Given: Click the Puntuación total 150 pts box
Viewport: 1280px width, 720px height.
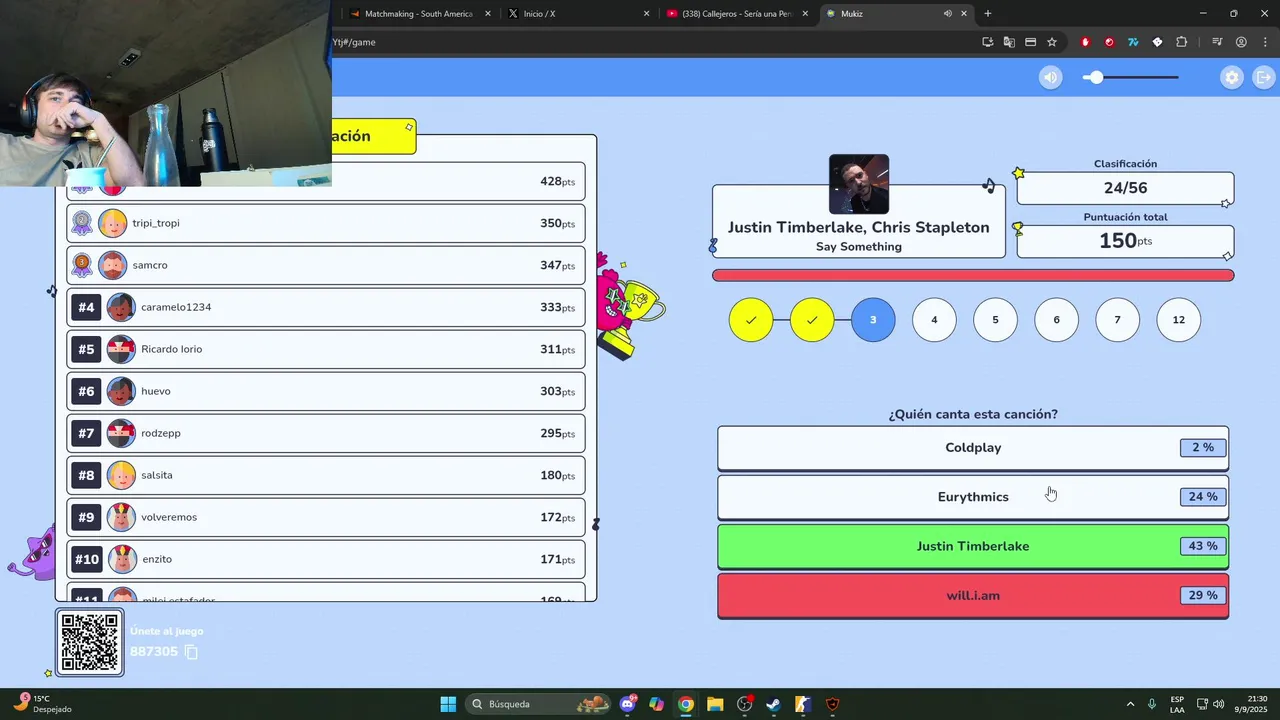Looking at the screenshot, I should [x=1125, y=241].
